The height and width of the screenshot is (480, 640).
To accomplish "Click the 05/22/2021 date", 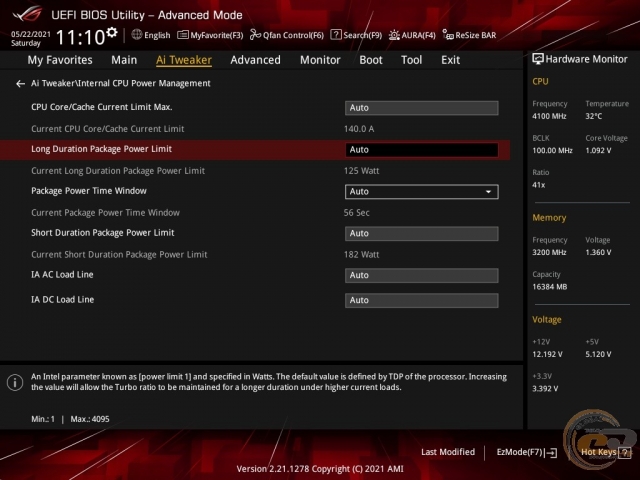I will pyautogui.click(x=31, y=34).
